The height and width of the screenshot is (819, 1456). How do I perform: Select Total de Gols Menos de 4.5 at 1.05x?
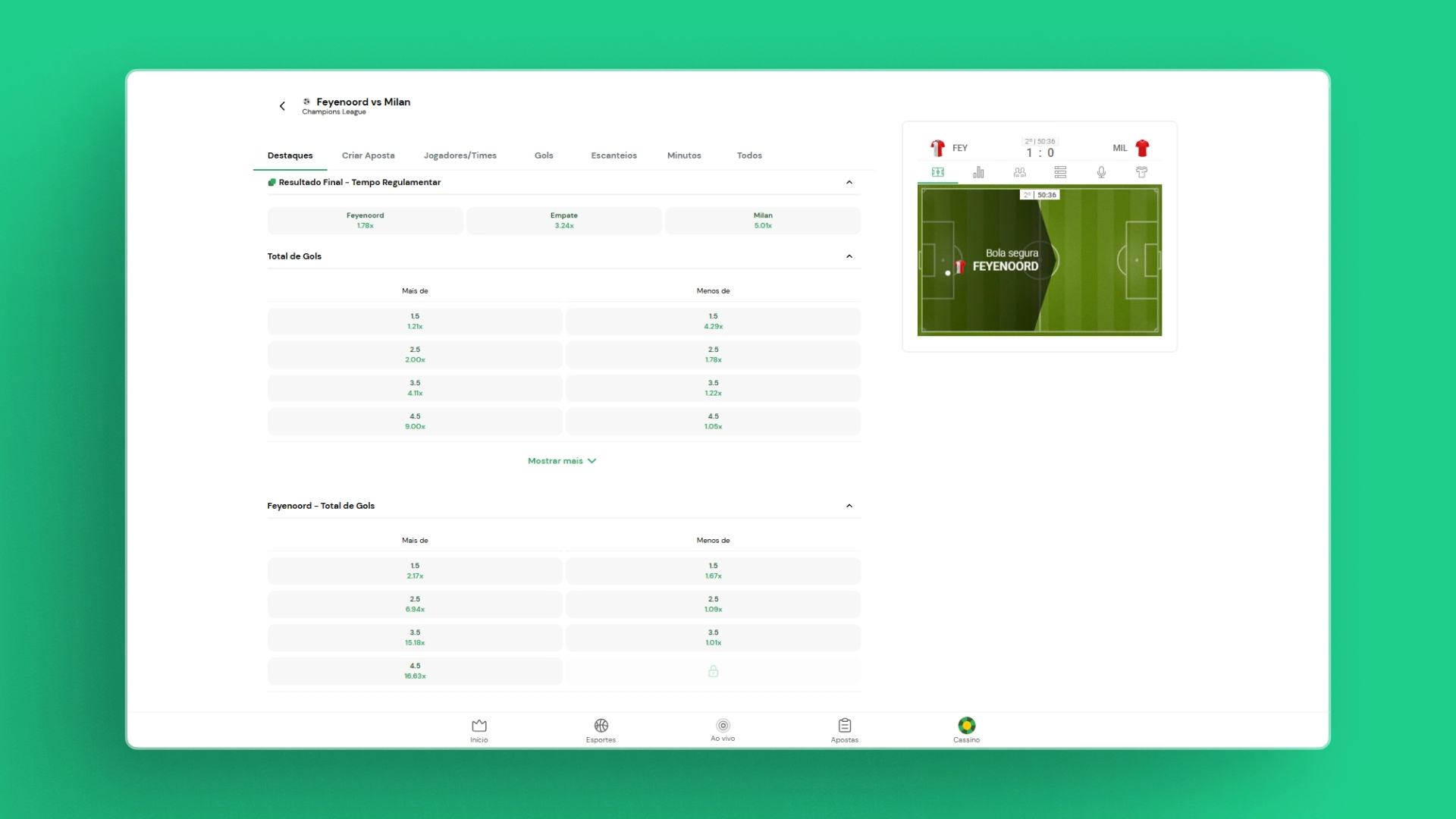713,422
